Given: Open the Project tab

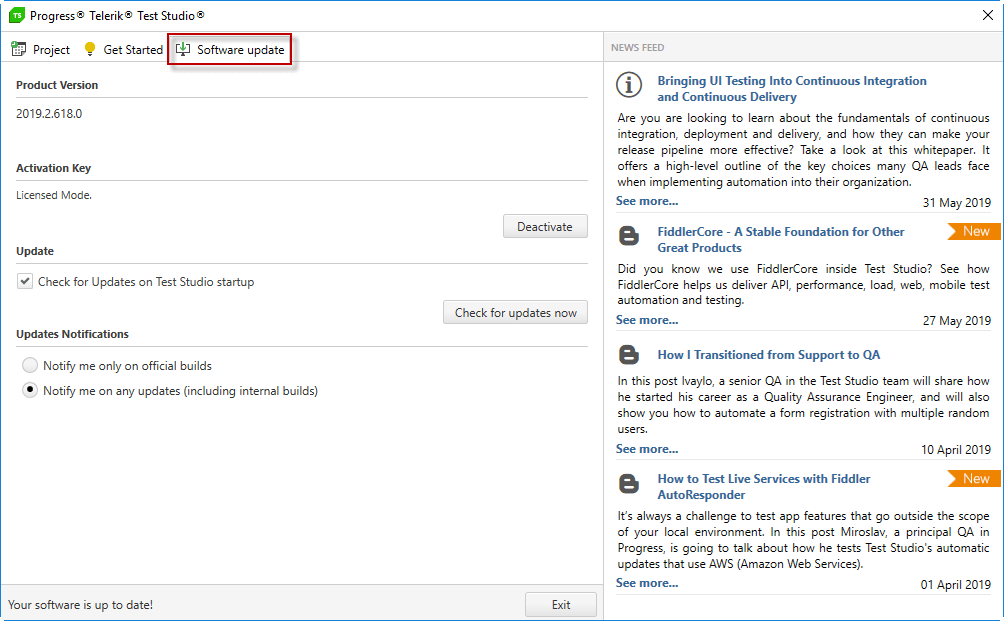Looking at the screenshot, I should 41,49.
